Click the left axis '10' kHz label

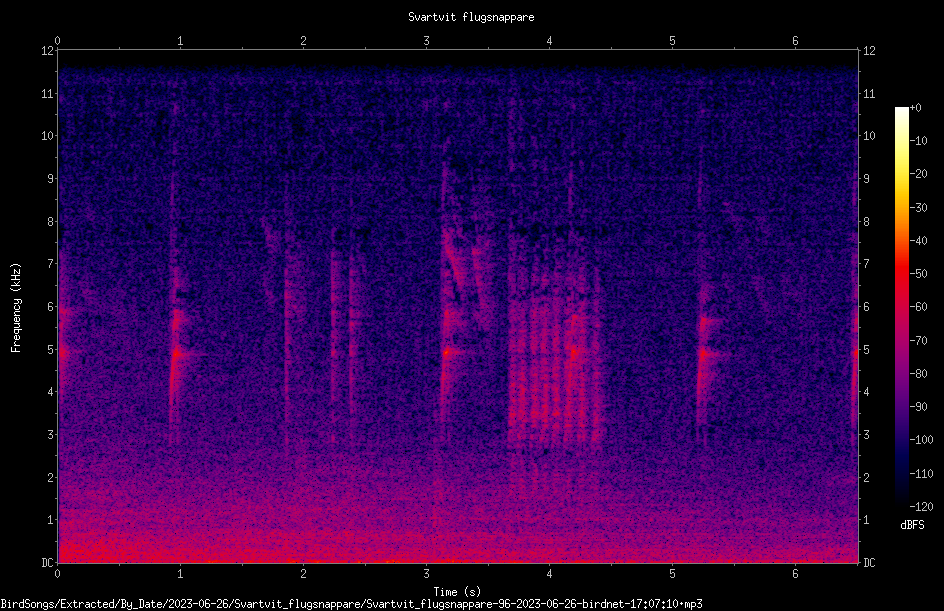click(48, 136)
